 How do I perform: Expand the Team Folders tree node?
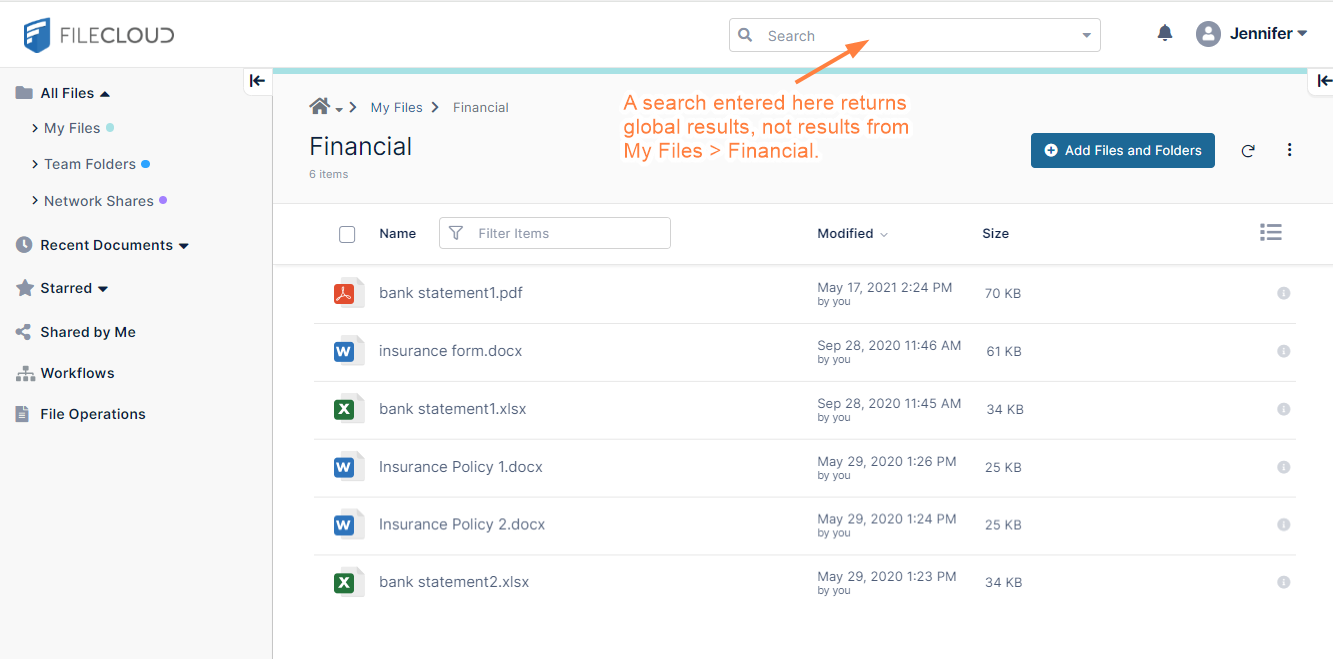point(36,164)
